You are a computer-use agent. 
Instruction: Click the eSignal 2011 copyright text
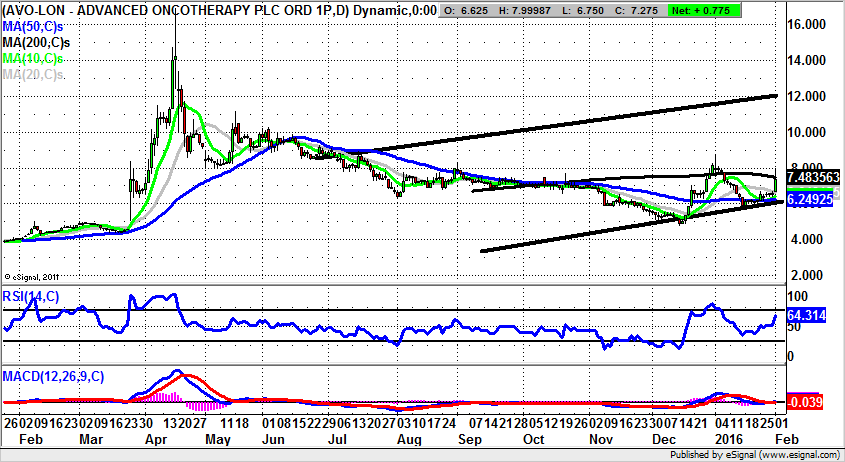click(x=33, y=275)
